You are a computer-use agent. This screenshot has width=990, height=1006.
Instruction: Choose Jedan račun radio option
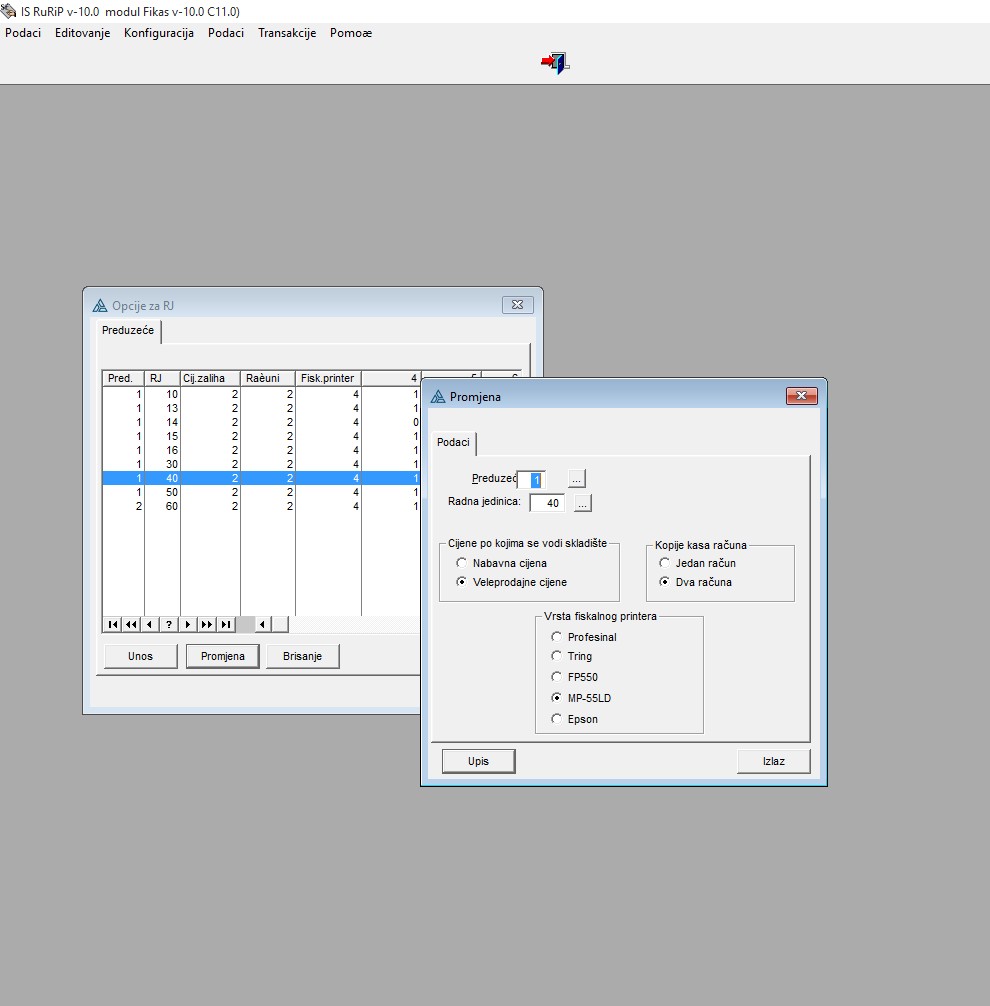coord(665,563)
